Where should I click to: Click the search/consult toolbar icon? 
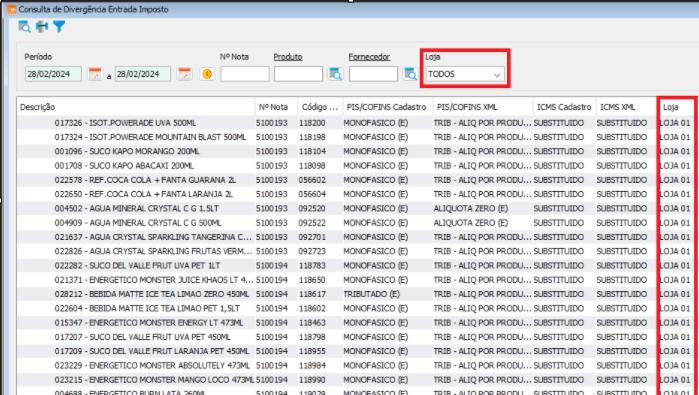pos(24,27)
